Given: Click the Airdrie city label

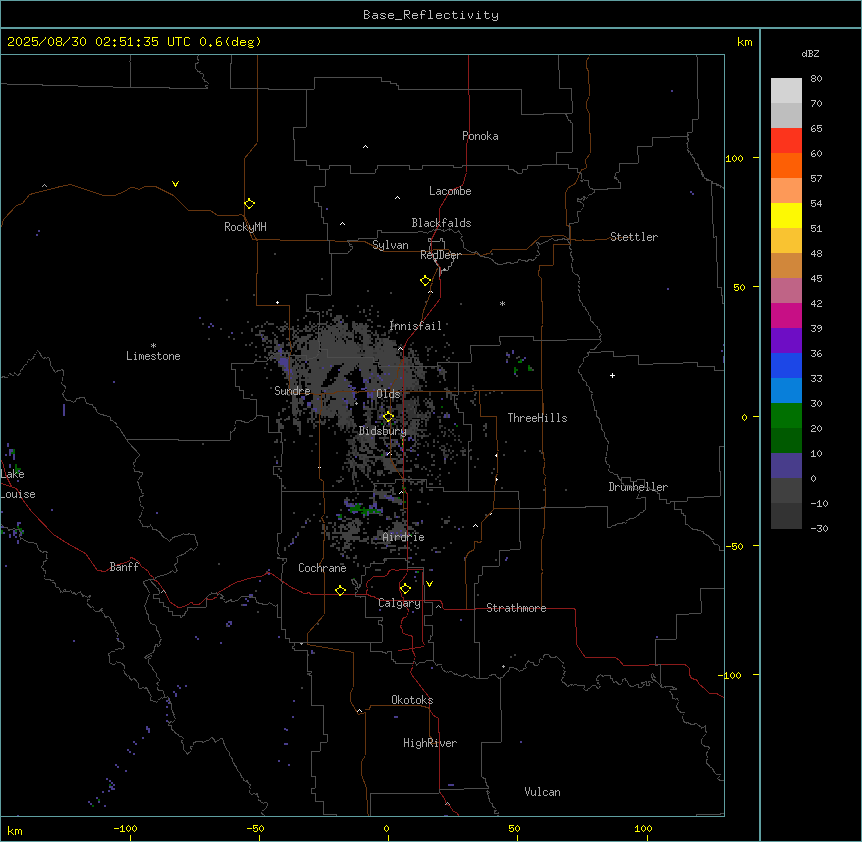Looking at the screenshot, I should point(404,537).
